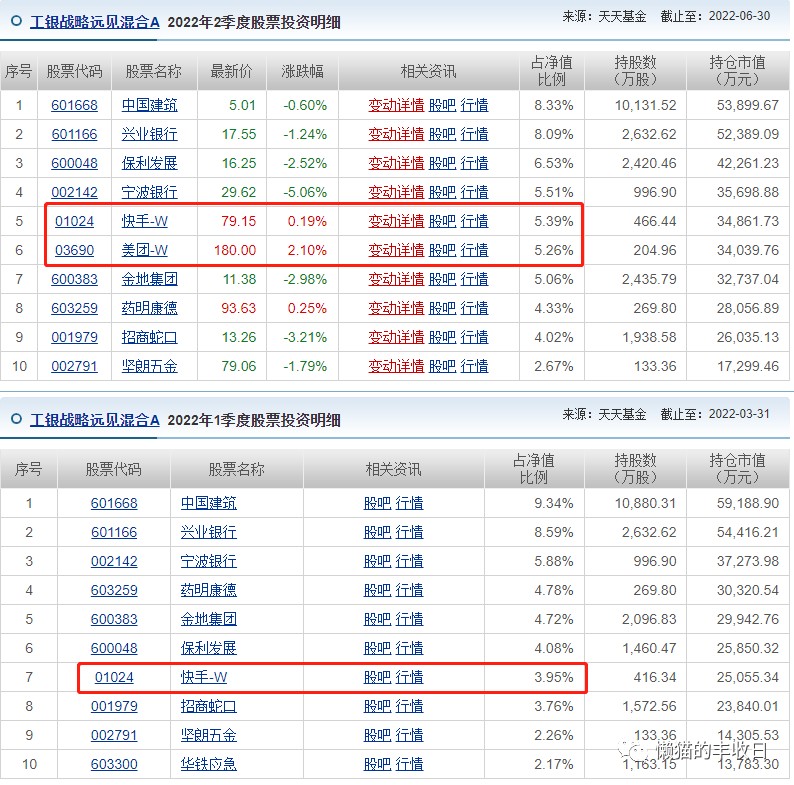Open 变动详情 for 中国建筑
794x785 pixels.
pos(396,105)
